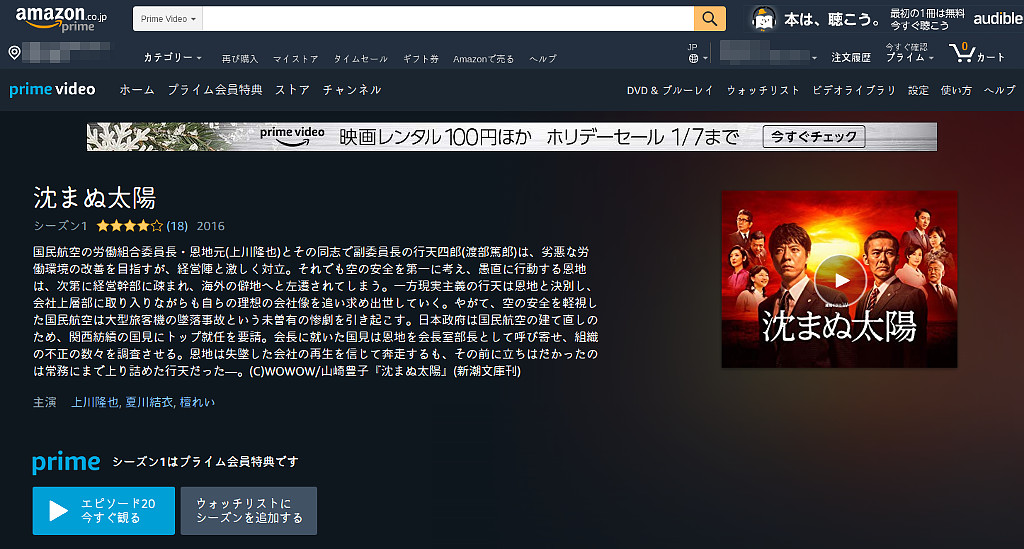Image resolution: width=1024 pixels, height=549 pixels.
Task: Open ヘルプ in the Prime Video bar
Action: pyautogui.click(x=1000, y=91)
